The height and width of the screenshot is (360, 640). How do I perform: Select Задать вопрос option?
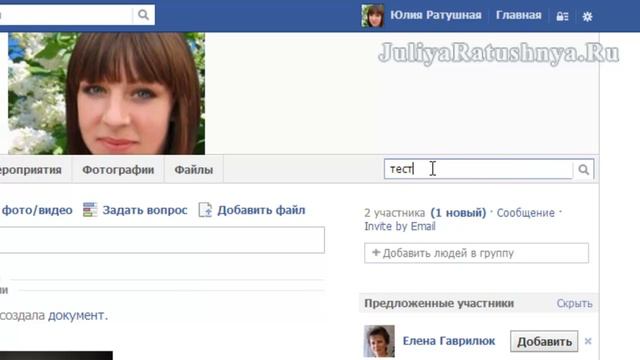(x=144, y=210)
